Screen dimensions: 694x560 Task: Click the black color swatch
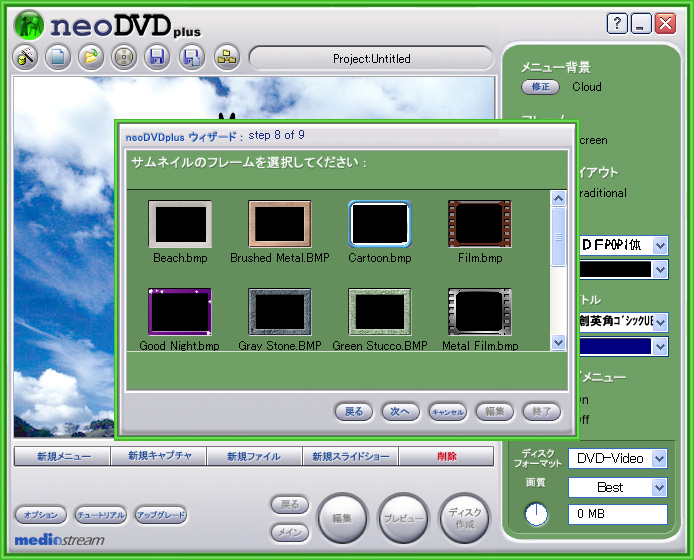coord(615,269)
